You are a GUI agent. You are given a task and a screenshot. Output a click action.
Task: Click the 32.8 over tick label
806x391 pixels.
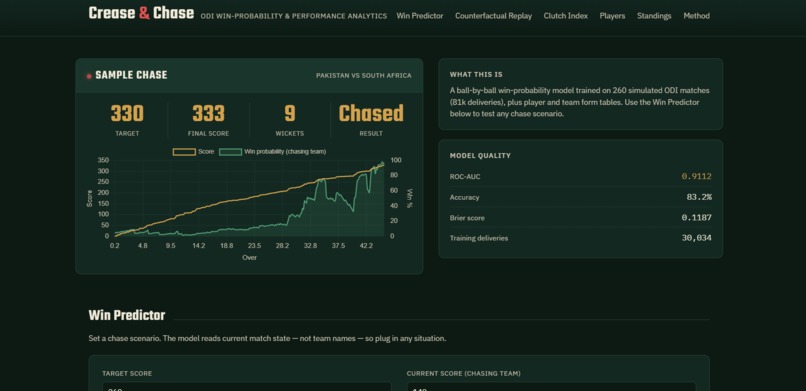tap(310, 246)
